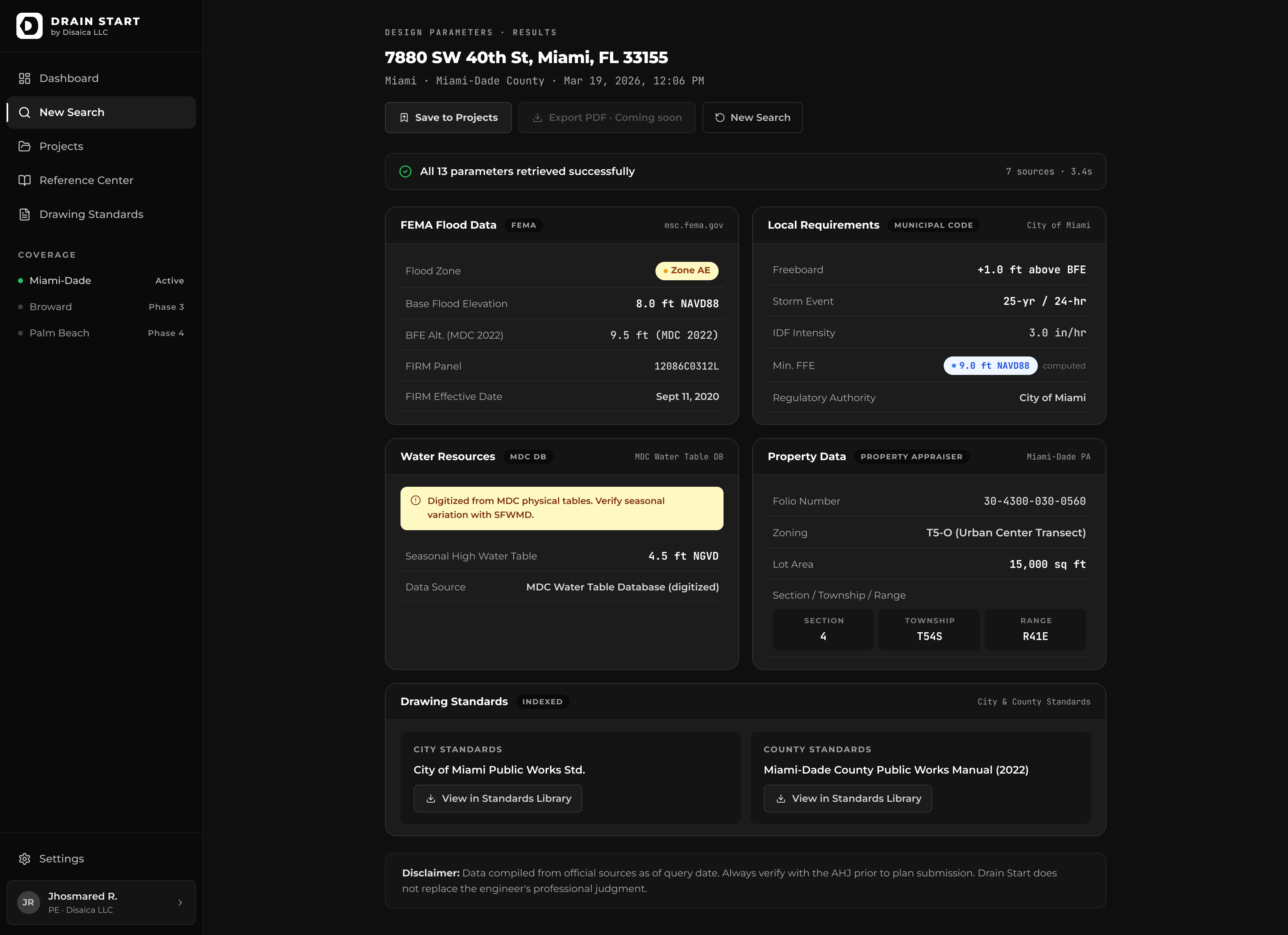
Task: Select the New Search magnifier icon
Action: 25,112
